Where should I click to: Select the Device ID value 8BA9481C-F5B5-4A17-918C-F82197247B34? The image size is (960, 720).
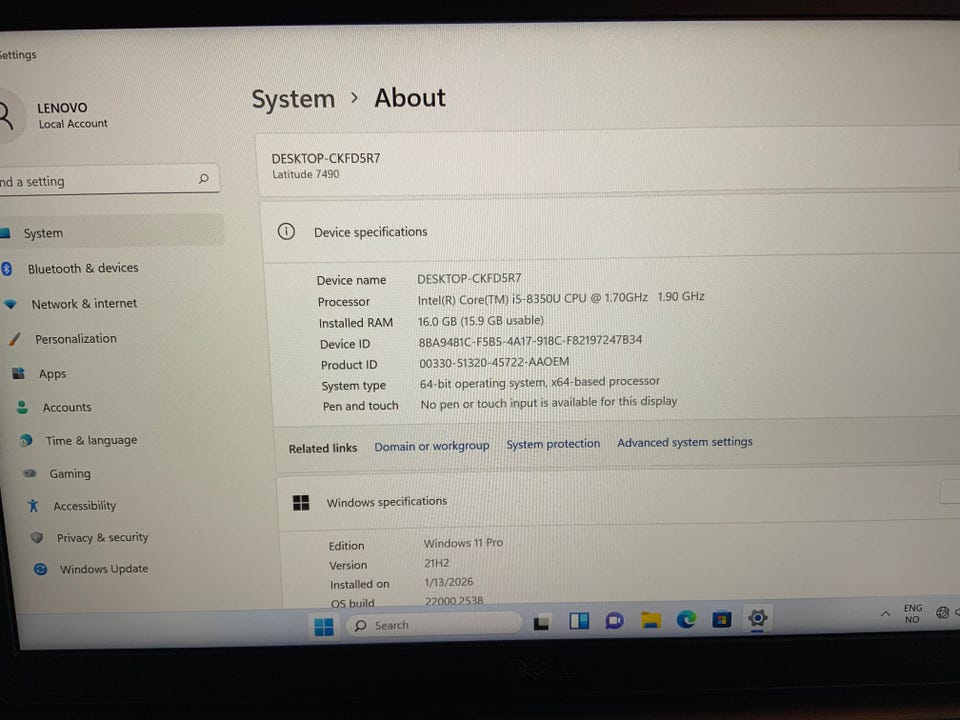[530, 341]
